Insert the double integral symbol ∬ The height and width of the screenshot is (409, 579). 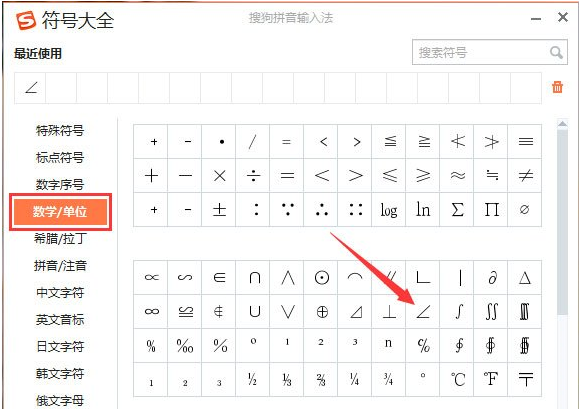[491, 312]
